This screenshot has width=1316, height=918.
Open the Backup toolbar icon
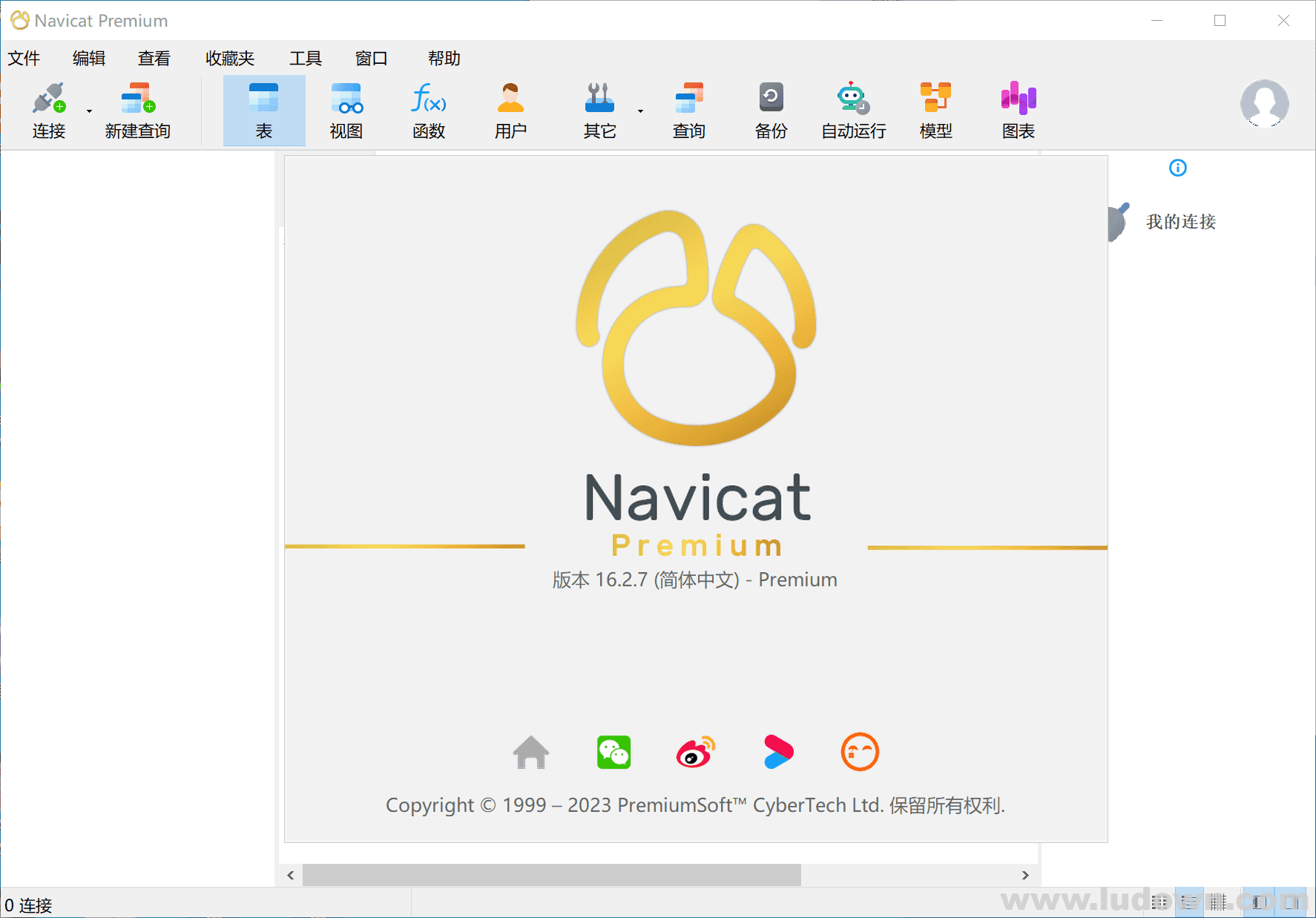(771, 98)
